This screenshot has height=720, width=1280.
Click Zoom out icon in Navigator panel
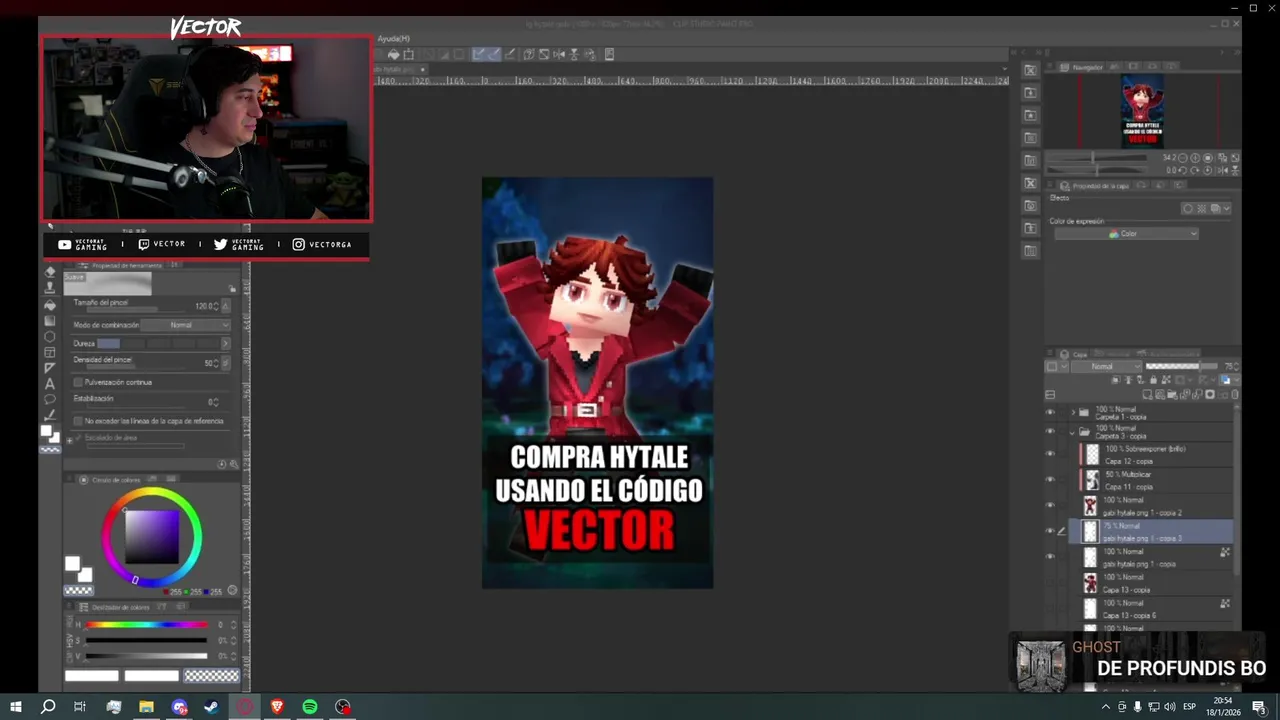click(x=1182, y=158)
